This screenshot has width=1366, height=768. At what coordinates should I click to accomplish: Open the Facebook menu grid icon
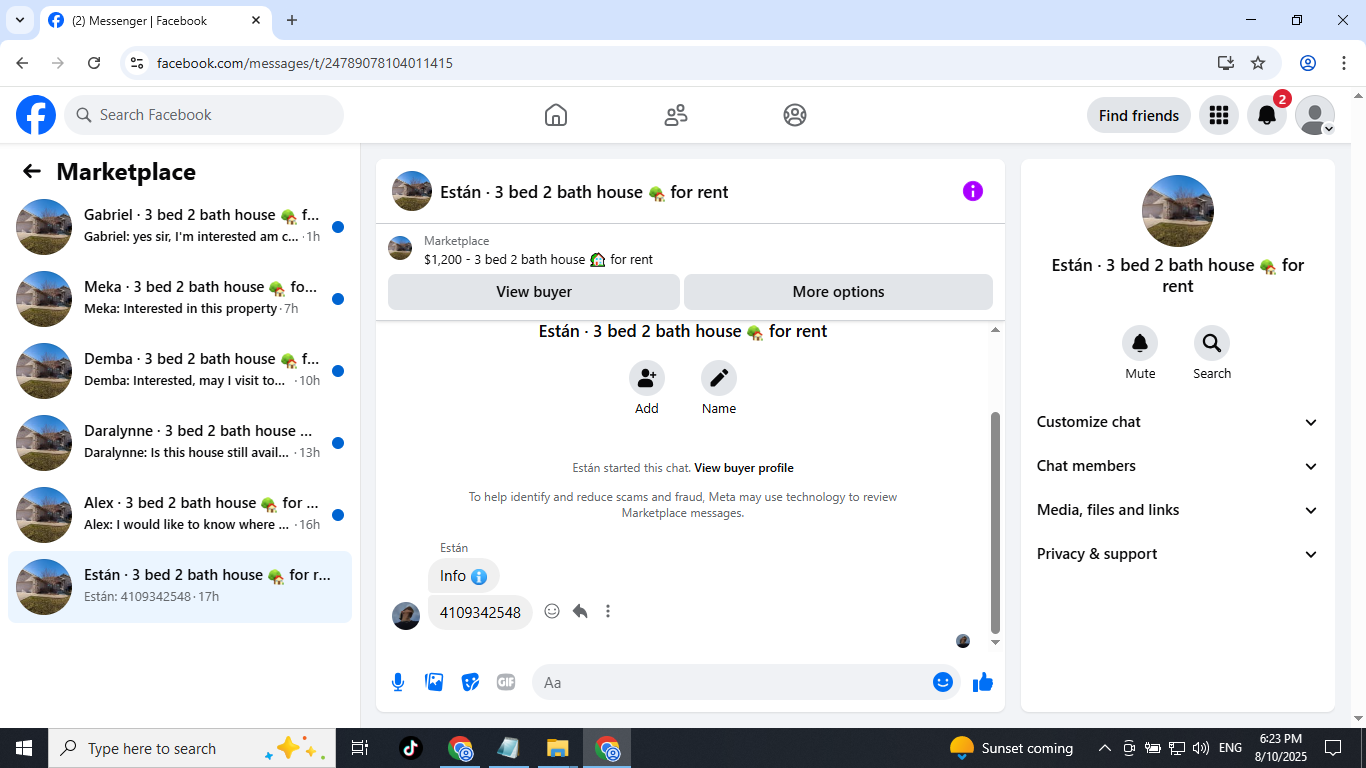[1218, 115]
